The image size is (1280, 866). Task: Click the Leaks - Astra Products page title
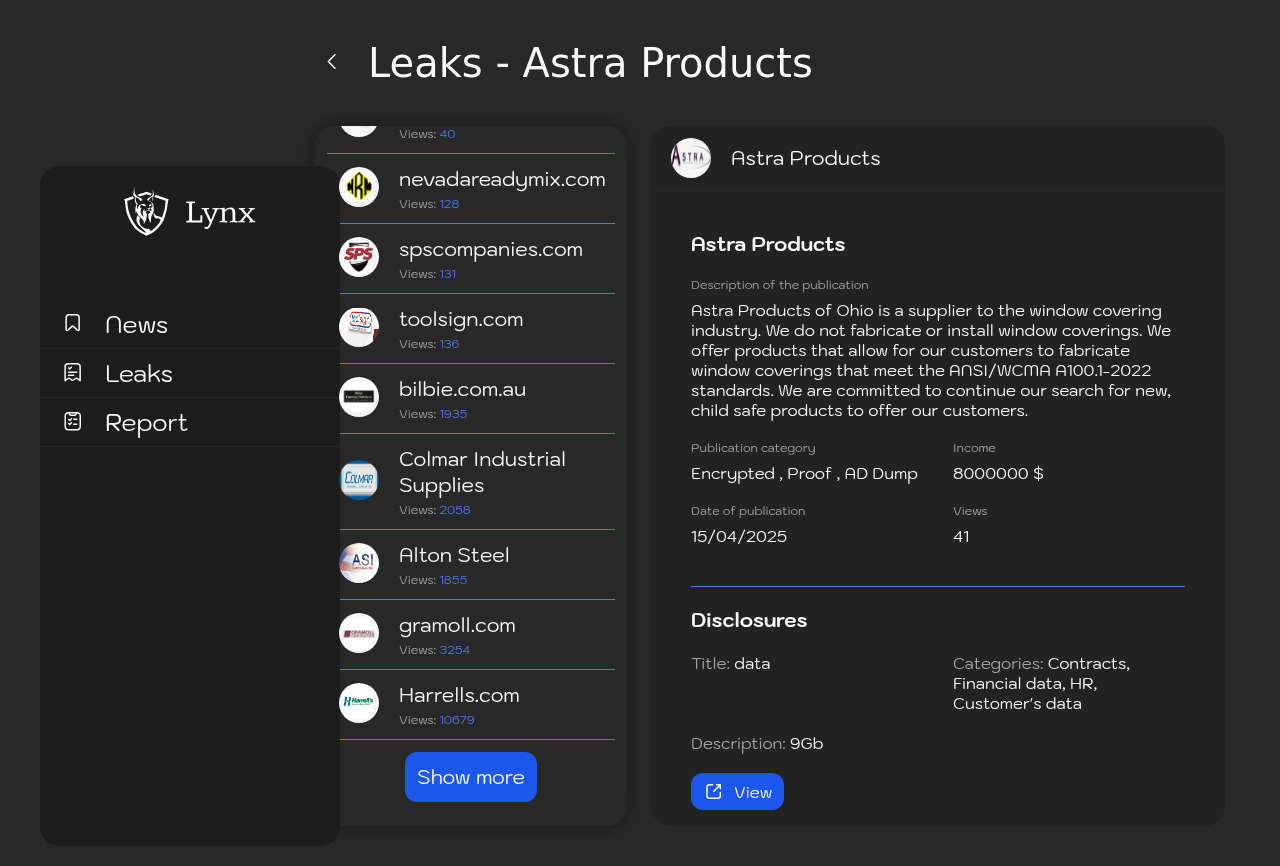point(590,63)
